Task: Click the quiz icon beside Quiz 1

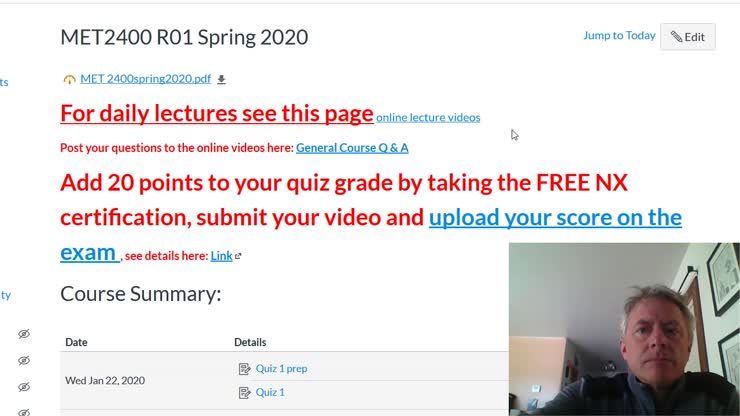Action: pos(244,393)
